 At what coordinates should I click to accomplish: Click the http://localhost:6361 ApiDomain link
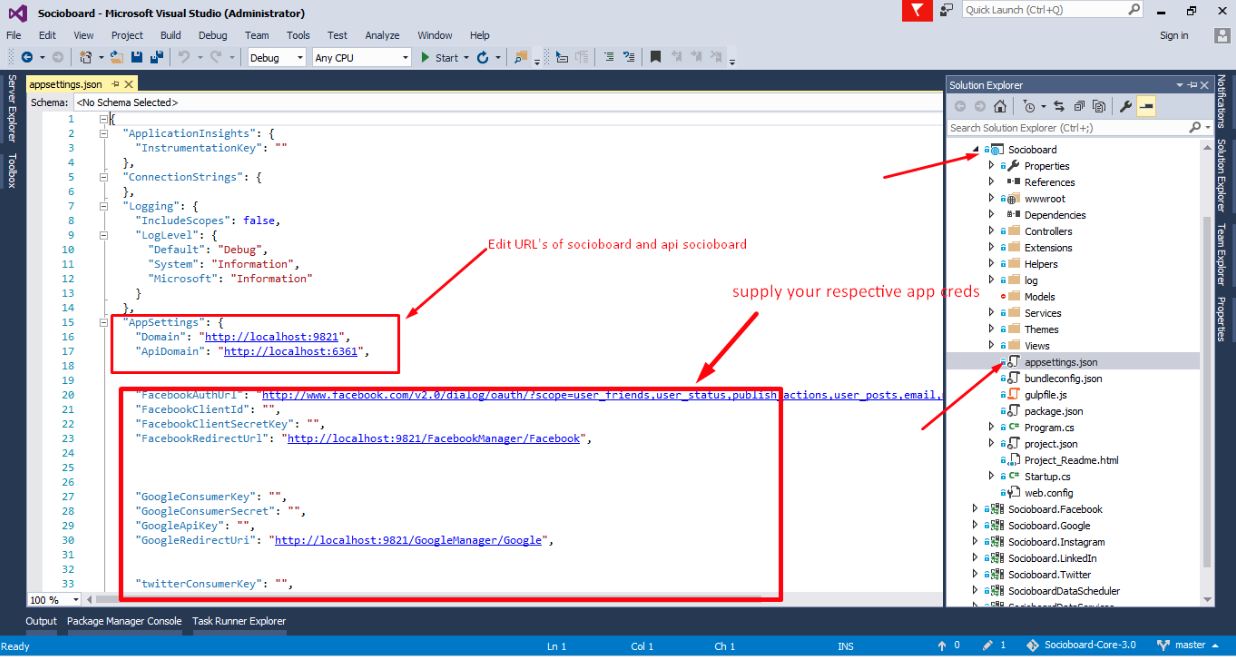[291, 351]
